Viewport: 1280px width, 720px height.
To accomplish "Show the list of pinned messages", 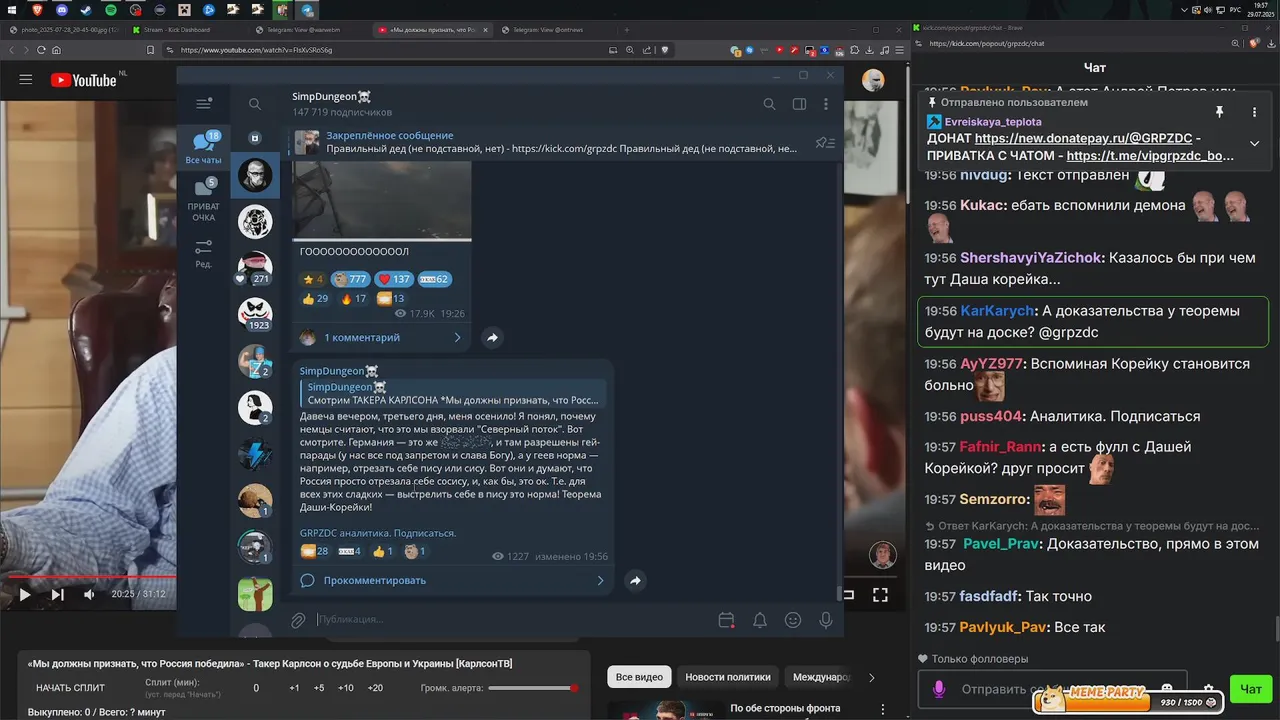I will 825,143.
